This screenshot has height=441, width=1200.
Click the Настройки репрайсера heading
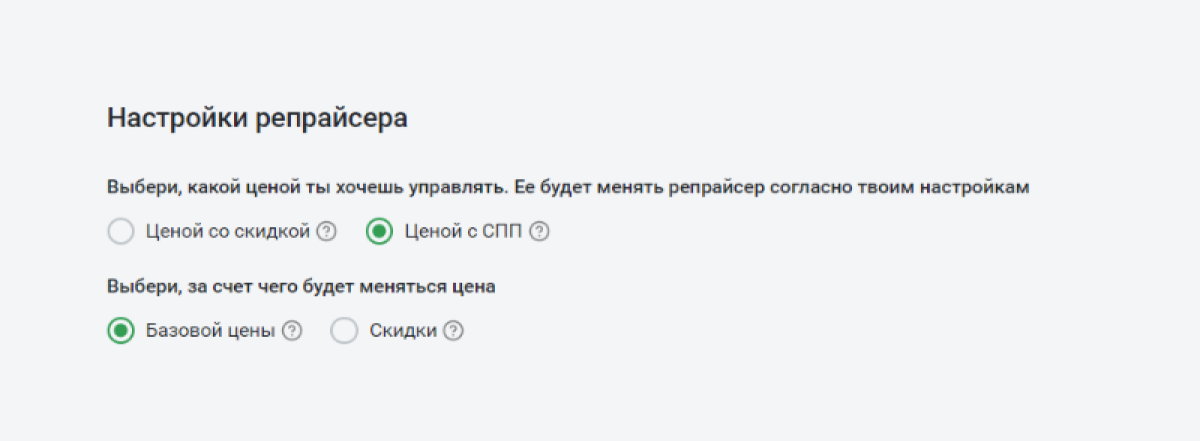[257, 118]
